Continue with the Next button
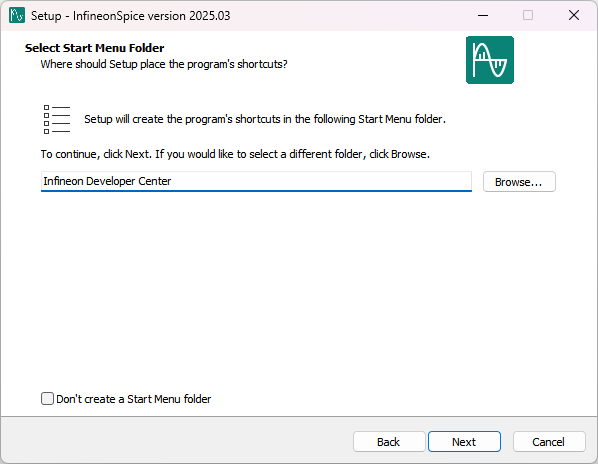The width and height of the screenshot is (598, 464). (x=464, y=442)
